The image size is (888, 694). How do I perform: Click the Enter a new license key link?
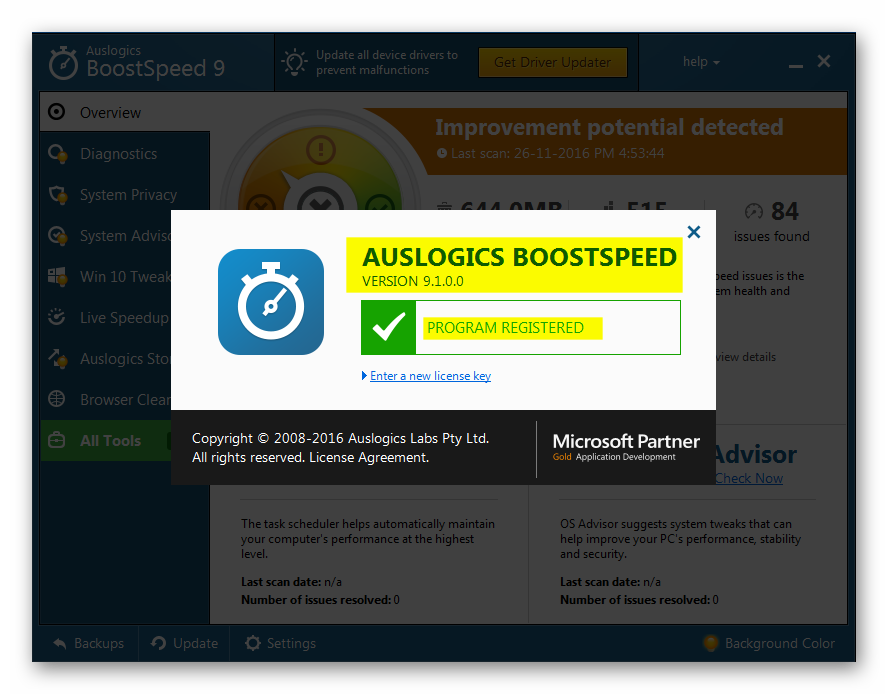[430, 376]
